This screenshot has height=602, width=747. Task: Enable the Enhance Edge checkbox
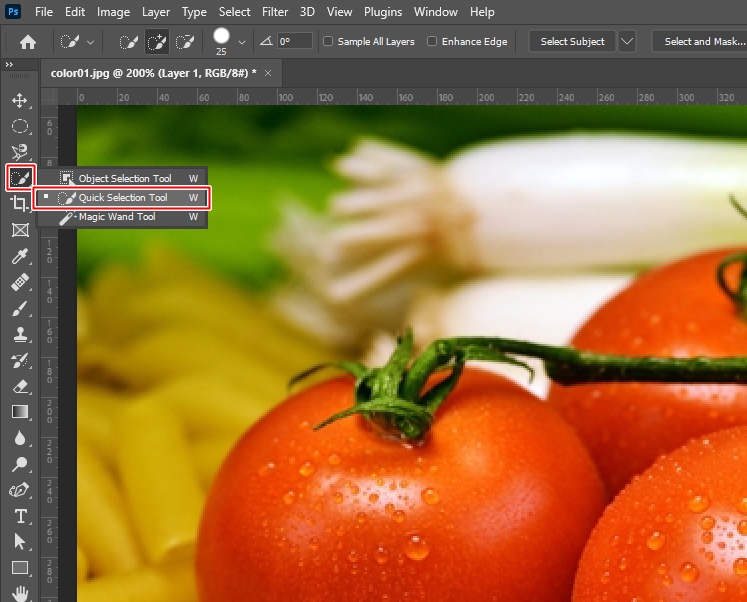click(x=432, y=41)
